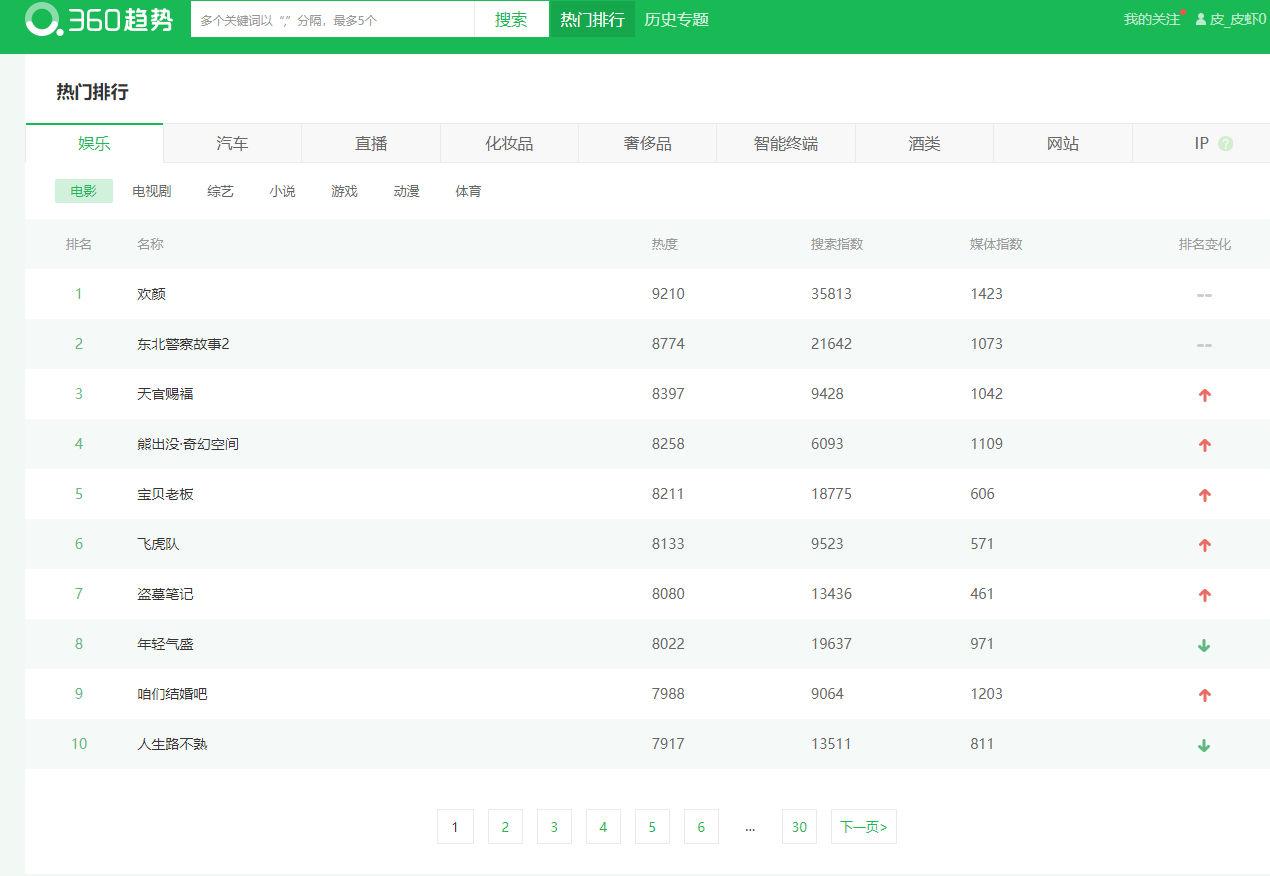The image size is (1270, 876).
Task: Click the user avatar icon for 皮_皮虾0
Action: pos(1200,19)
